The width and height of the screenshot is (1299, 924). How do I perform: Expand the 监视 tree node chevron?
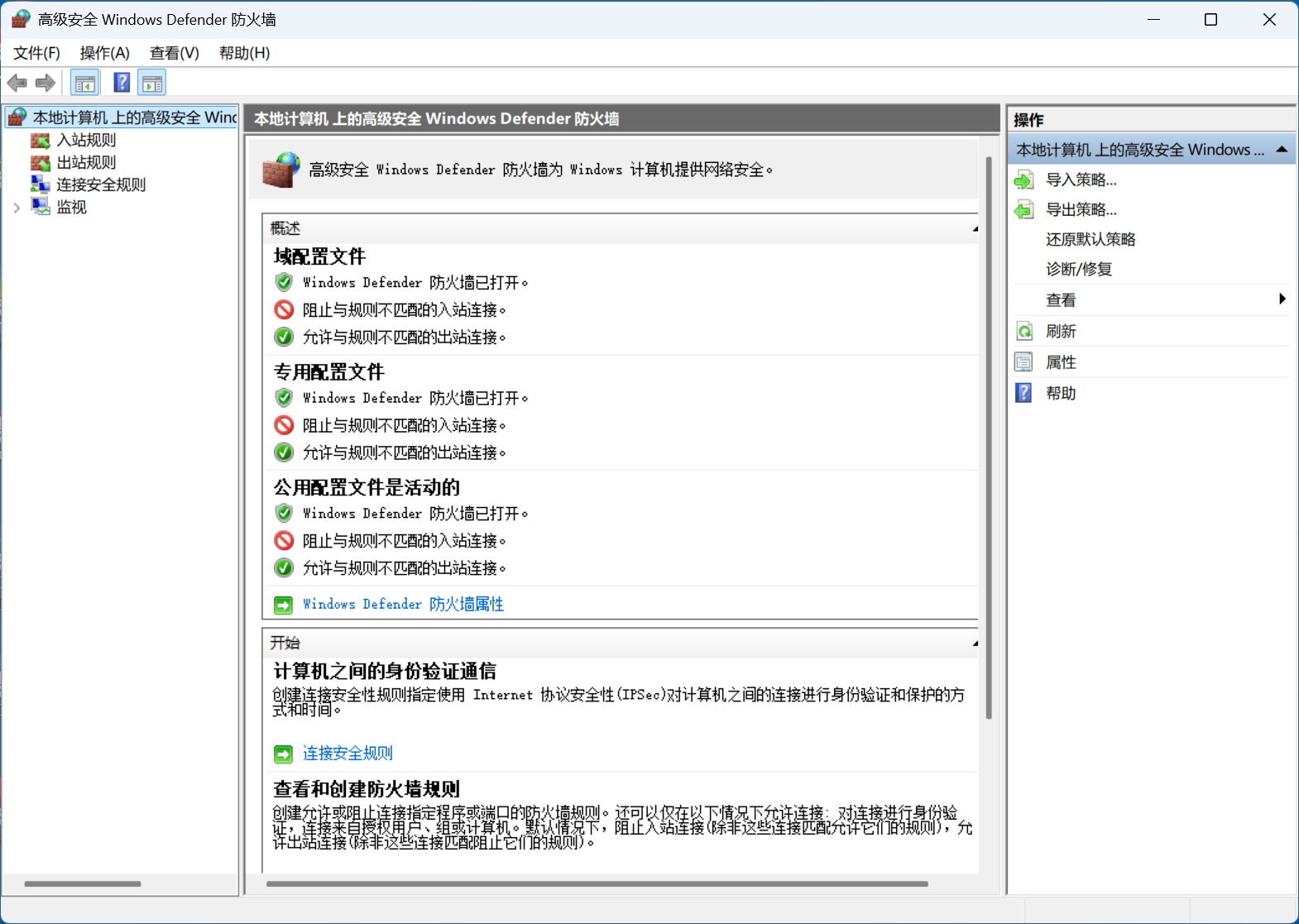coord(17,208)
